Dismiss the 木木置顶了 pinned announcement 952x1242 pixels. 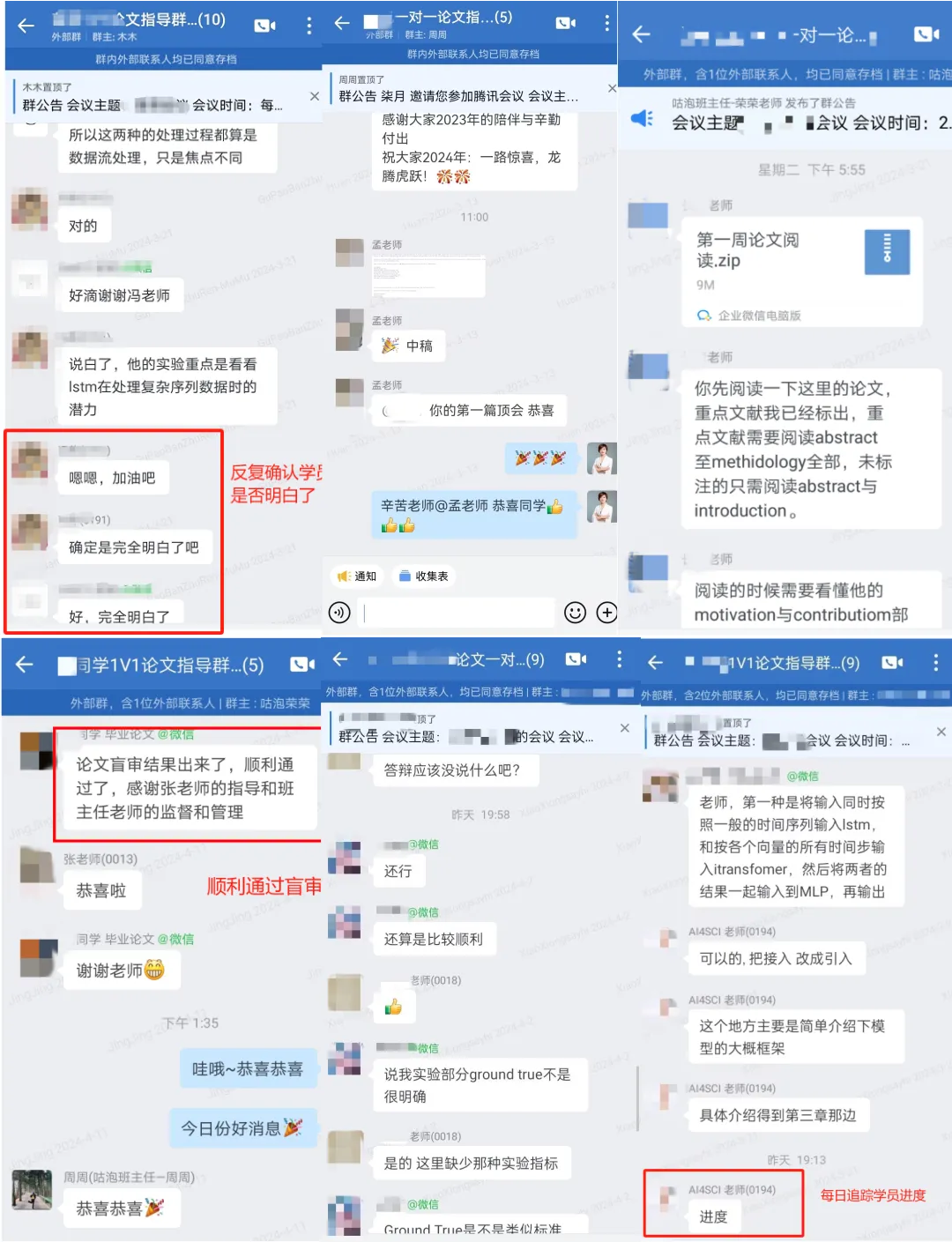coord(315,96)
